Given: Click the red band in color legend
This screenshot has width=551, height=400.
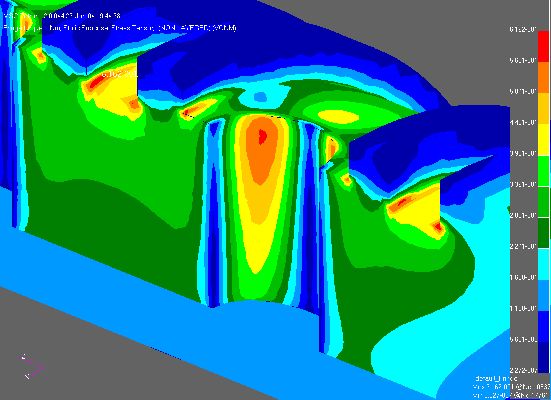Looking at the screenshot, I should pos(543,46).
